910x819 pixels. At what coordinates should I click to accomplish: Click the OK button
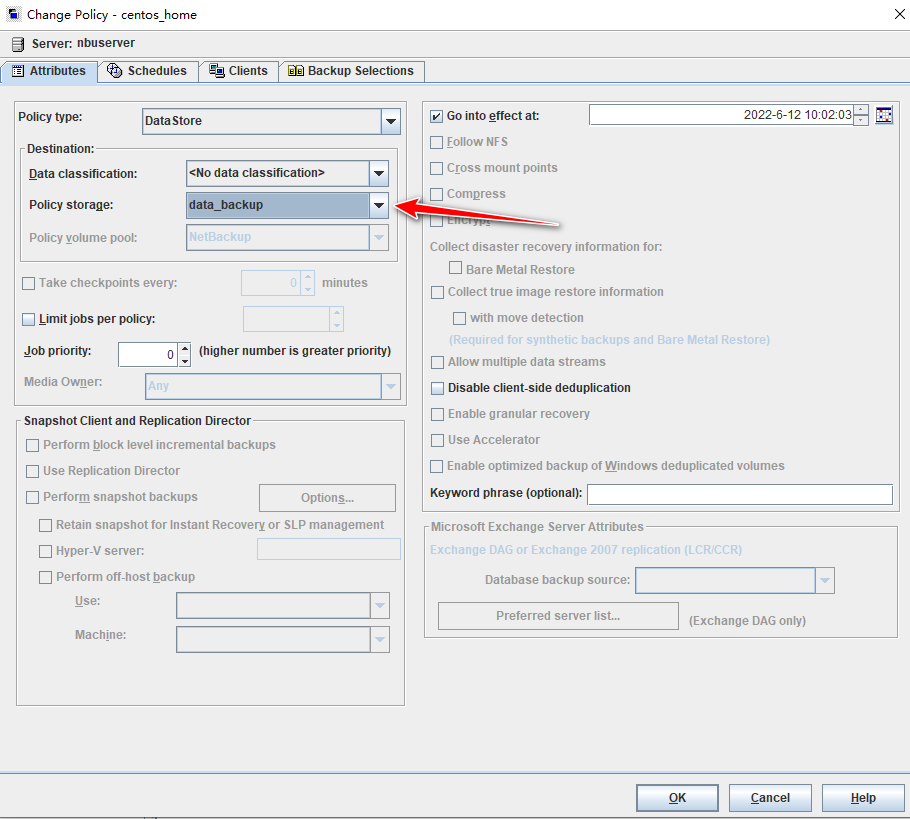coord(677,798)
